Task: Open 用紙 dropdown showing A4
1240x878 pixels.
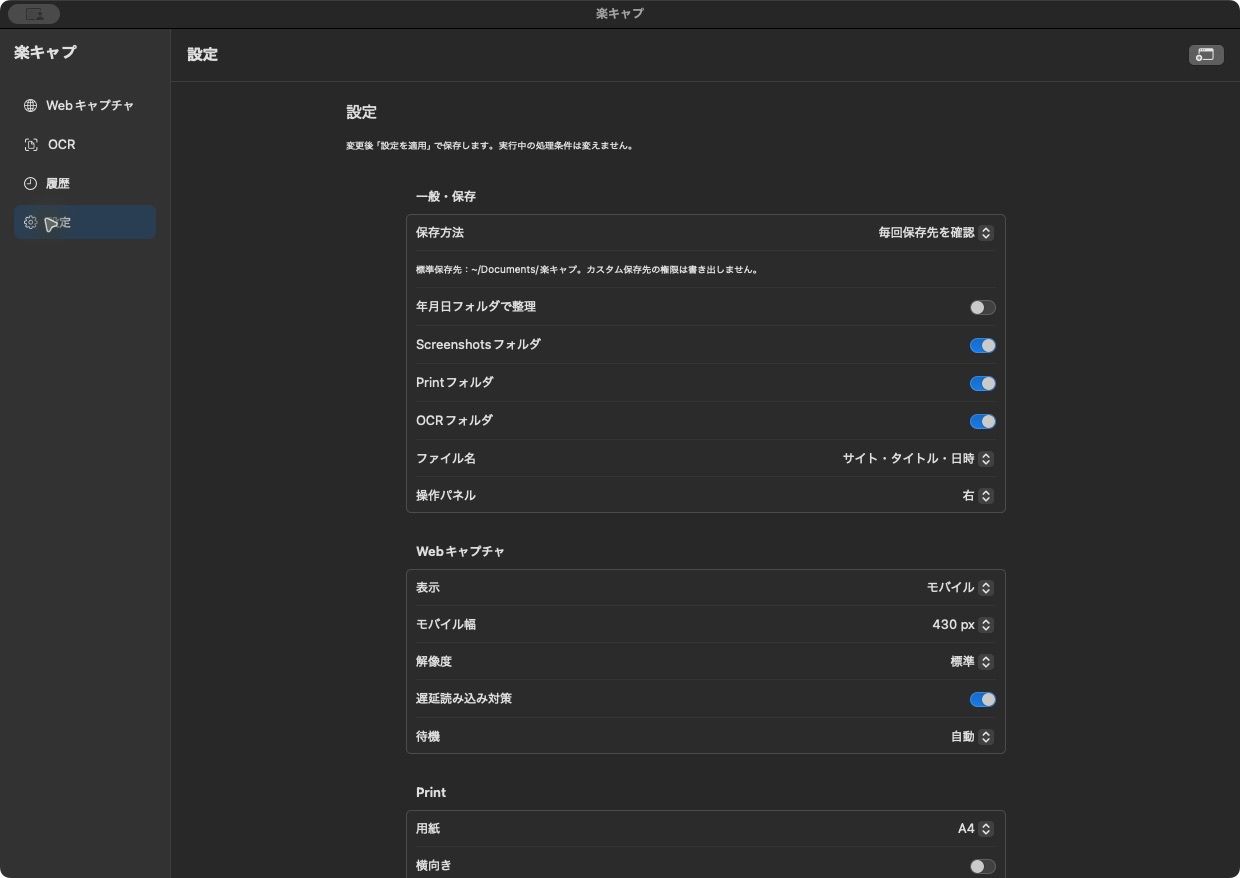Action: click(x=975, y=829)
